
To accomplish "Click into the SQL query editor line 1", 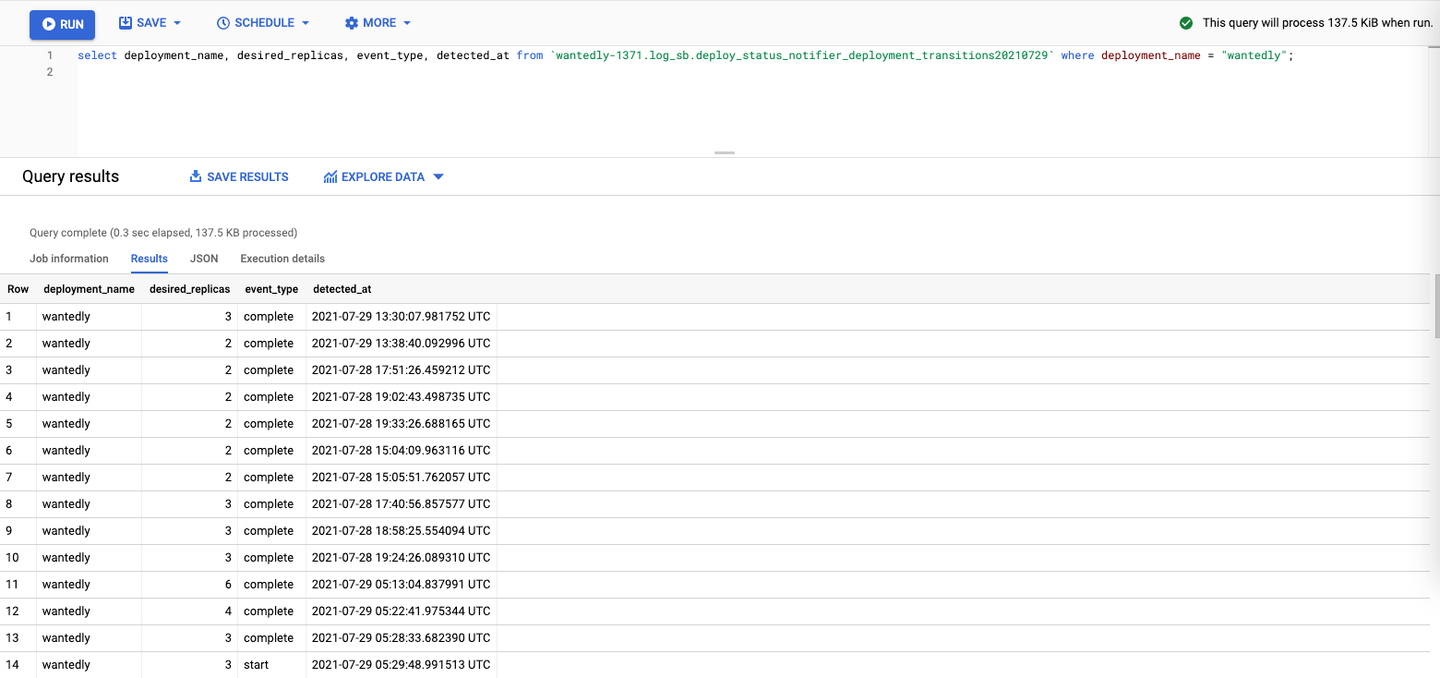I will (x=685, y=56).
